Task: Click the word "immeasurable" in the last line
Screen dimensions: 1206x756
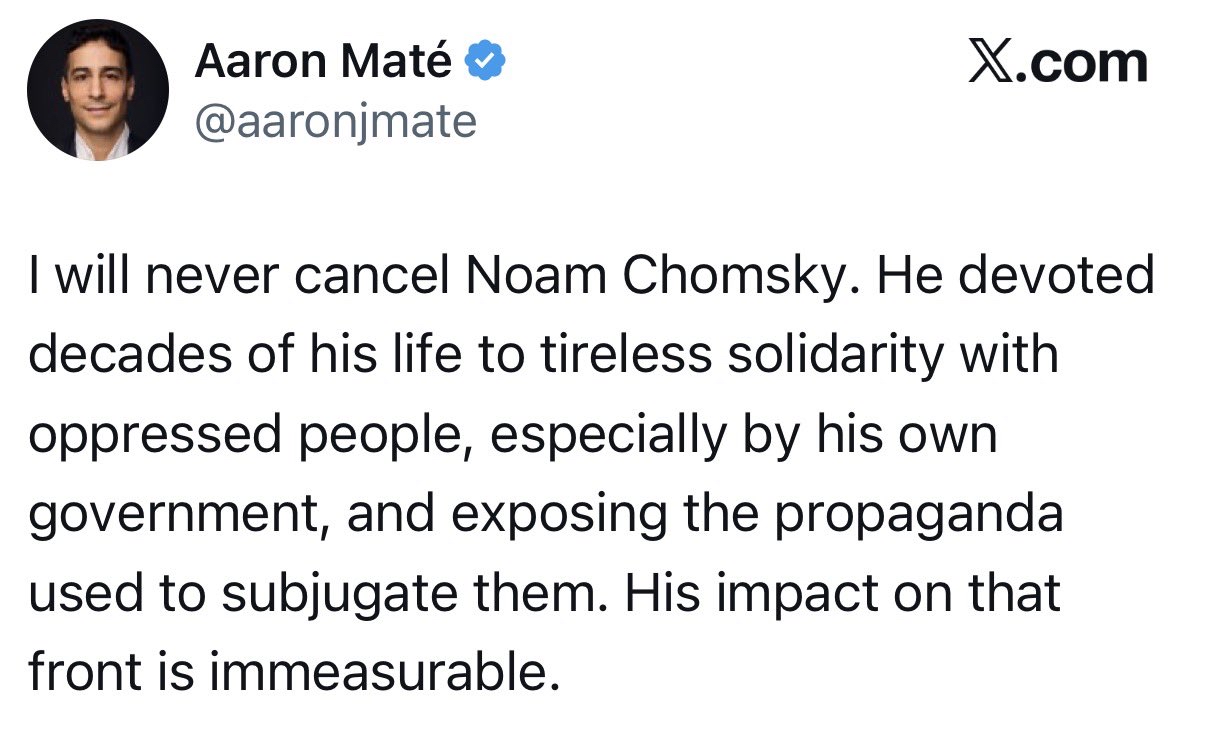Action: click(x=380, y=673)
